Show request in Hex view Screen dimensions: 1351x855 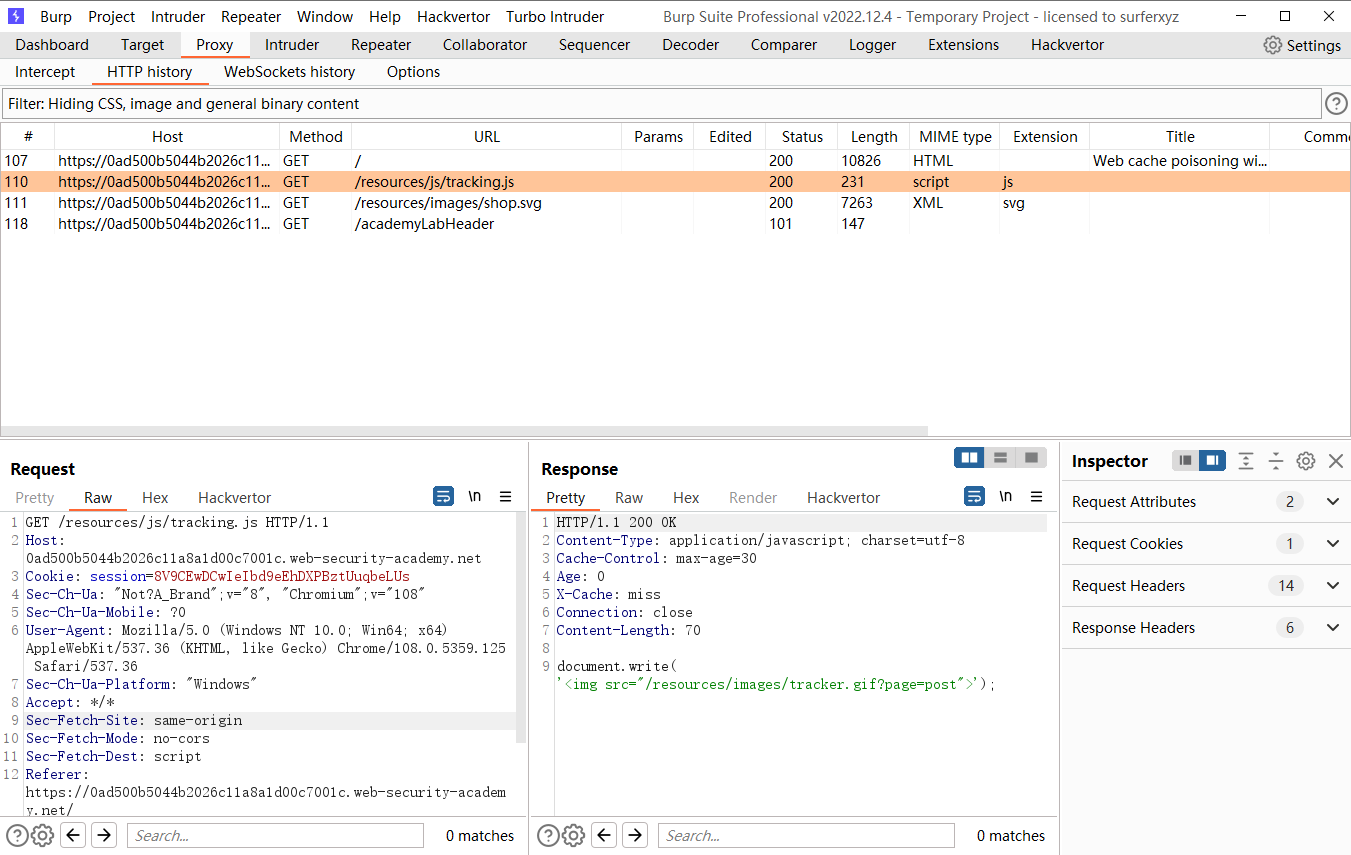(x=155, y=497)
